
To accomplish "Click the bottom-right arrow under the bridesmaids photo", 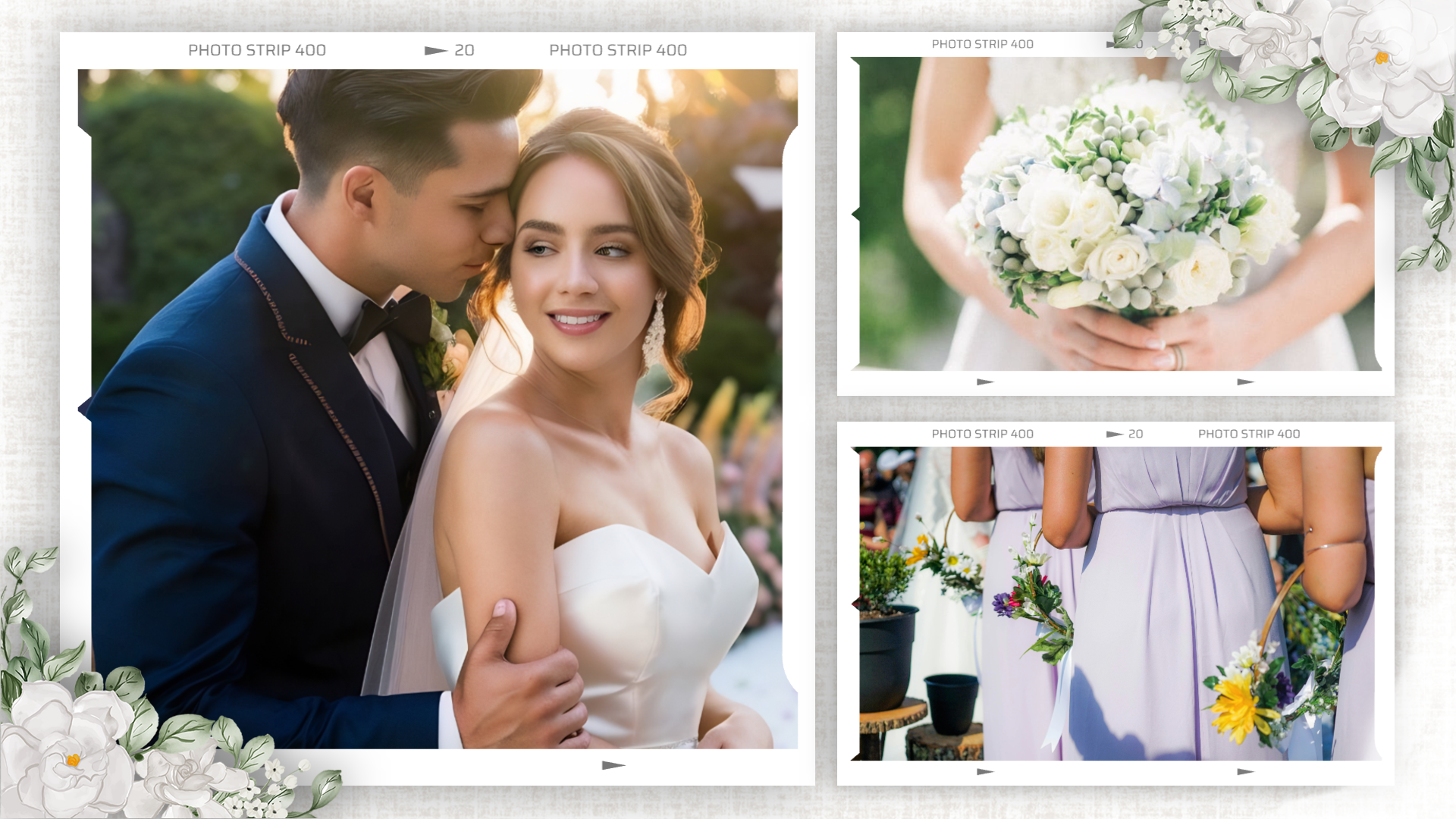I will (1245, 772).
